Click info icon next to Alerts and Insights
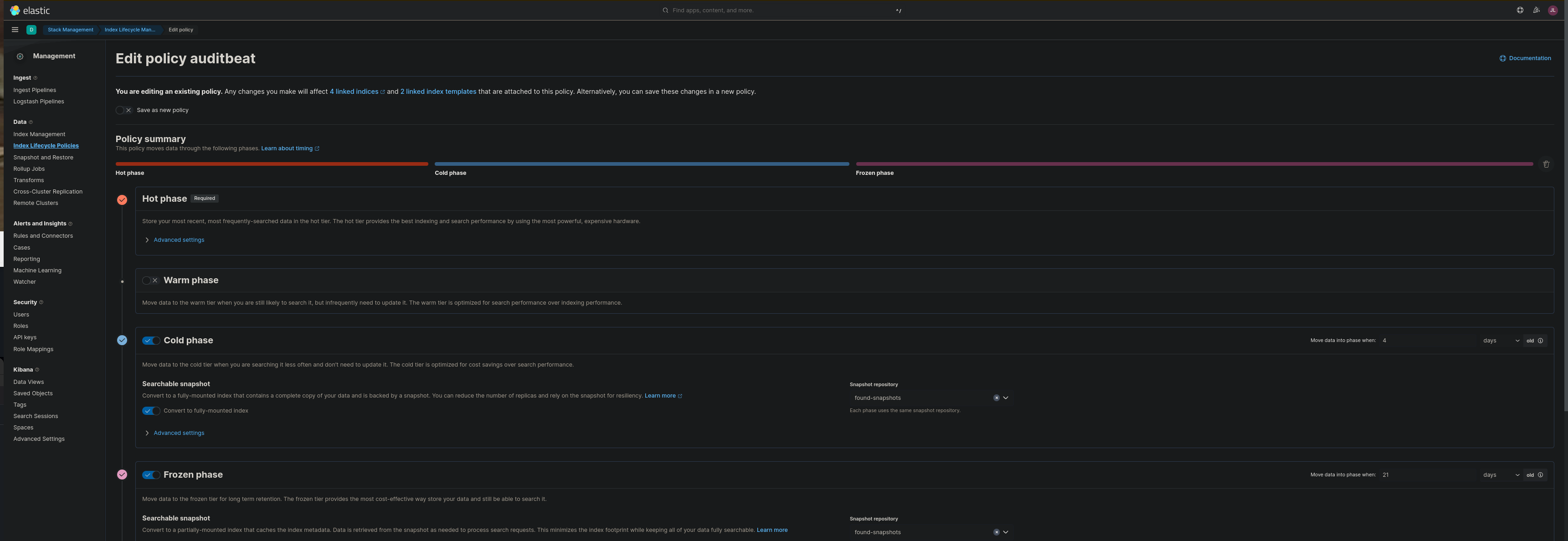The height and width of the screenshot is (541, 1568). 71,224
